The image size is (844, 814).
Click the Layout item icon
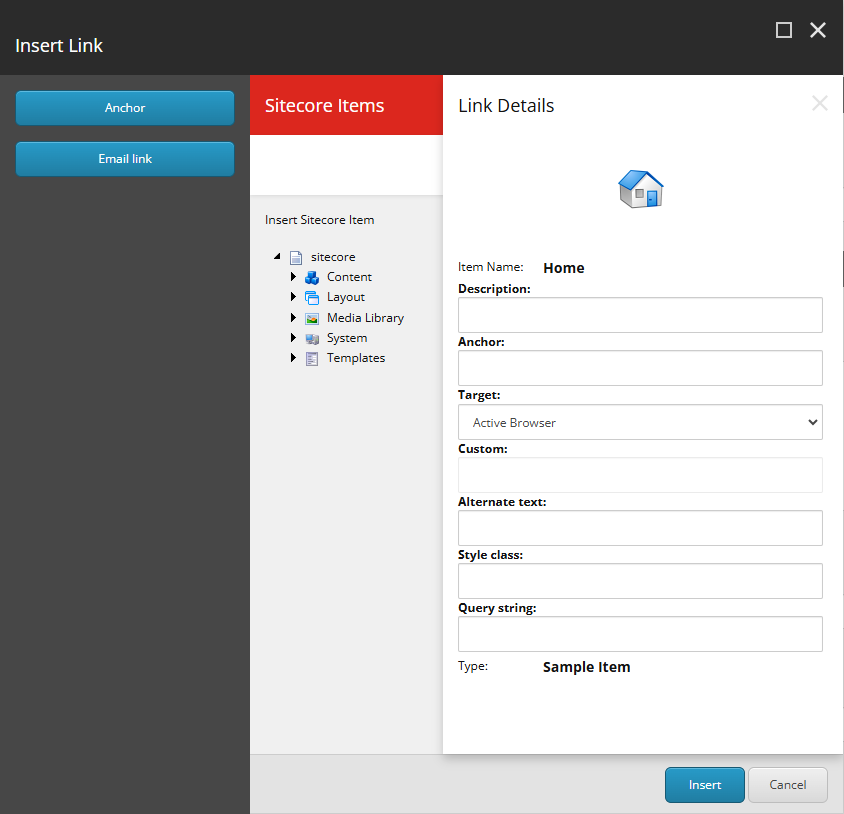coord(313,297)
